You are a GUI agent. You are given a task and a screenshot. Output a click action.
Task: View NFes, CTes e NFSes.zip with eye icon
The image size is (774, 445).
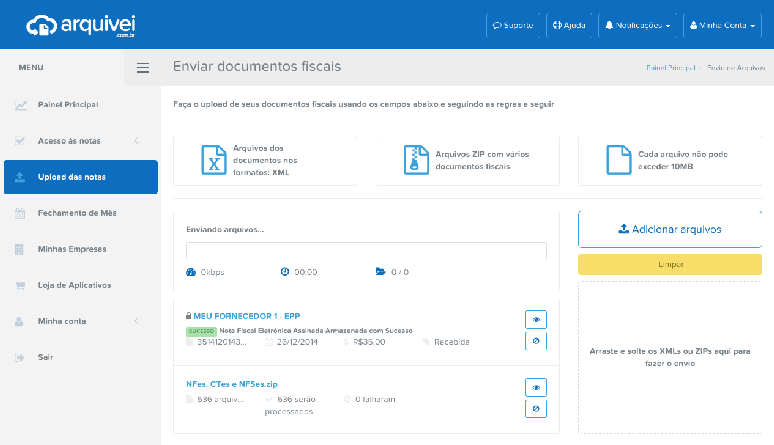coord(536,387)
